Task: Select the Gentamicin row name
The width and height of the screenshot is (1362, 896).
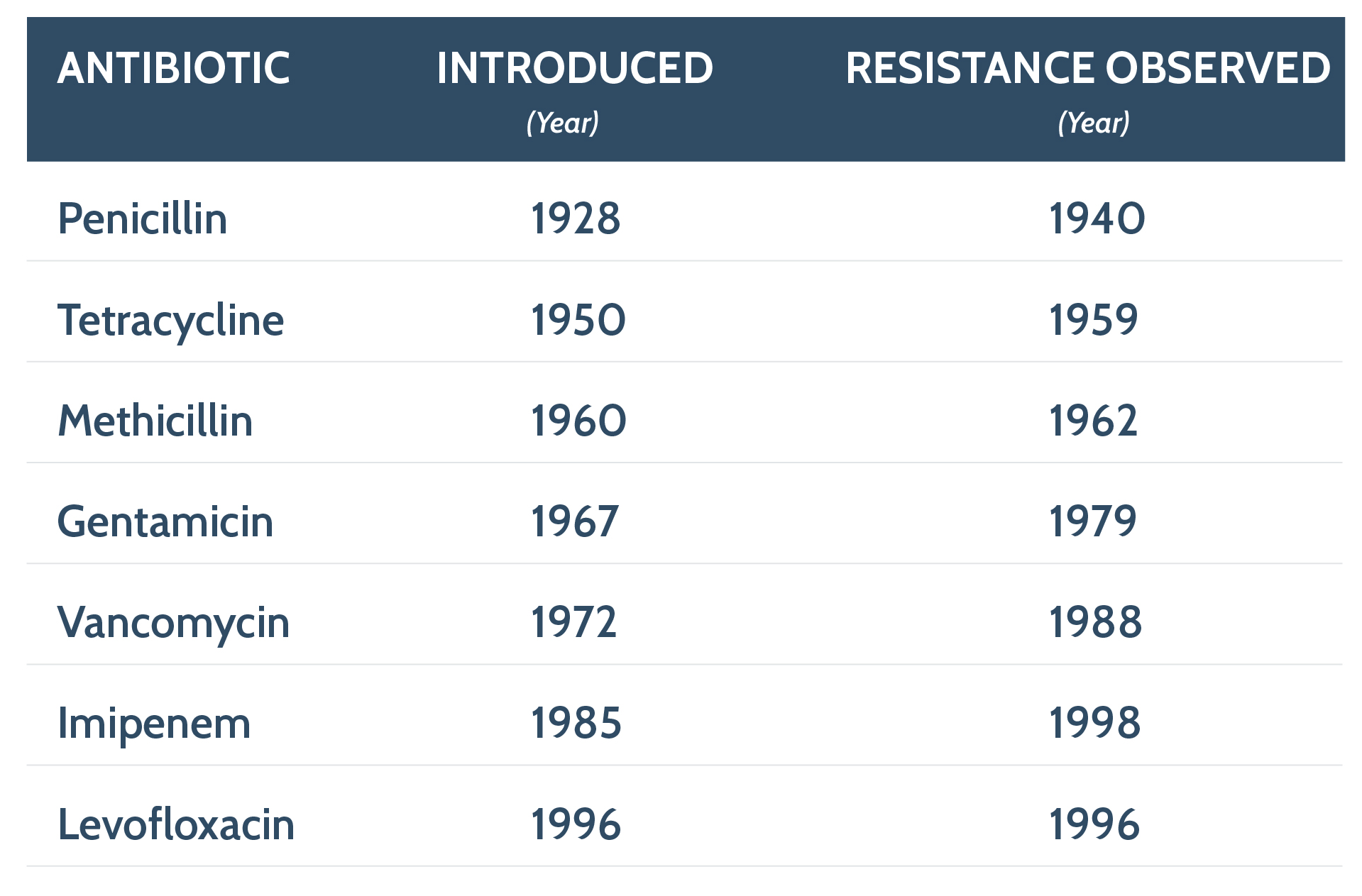Action: (165, 522)
